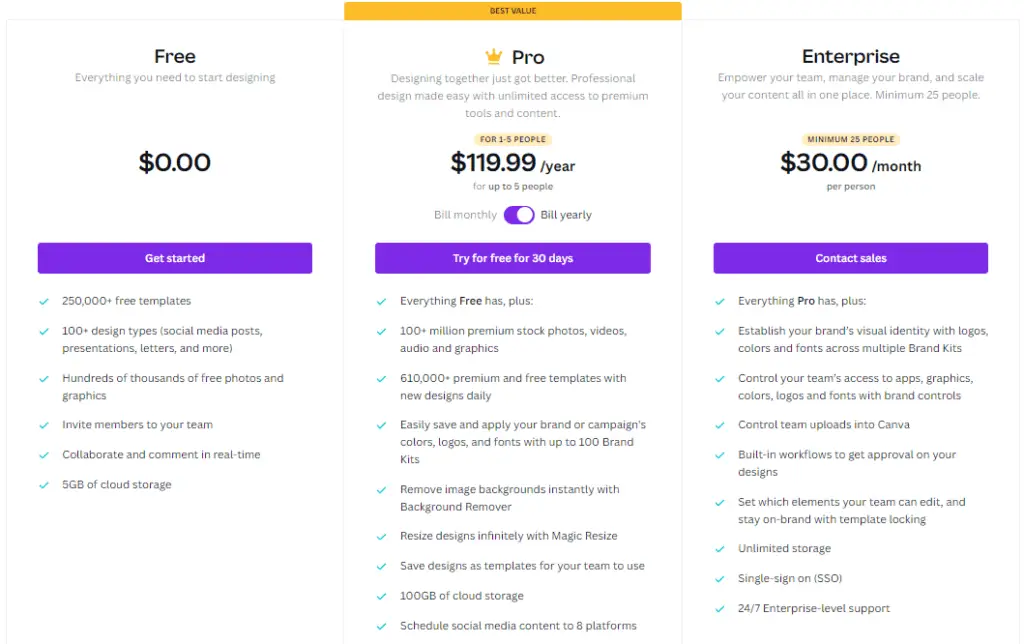Click the checkmark next to Invite members to your team
Image resolution: width=1024 pixels, height=644 pixels.
tap(44, 425)
